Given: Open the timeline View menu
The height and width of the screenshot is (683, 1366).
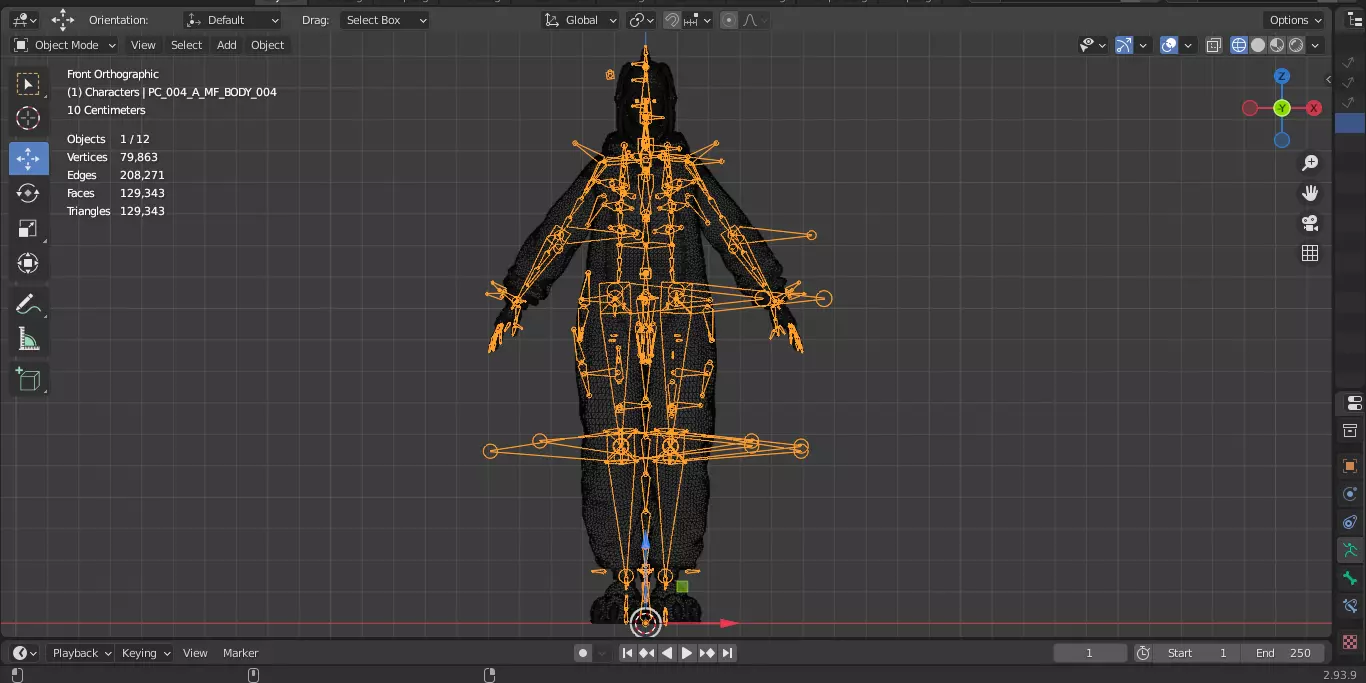Looking at the screenshot, I should pyautogui.click(x=195, y=653).
